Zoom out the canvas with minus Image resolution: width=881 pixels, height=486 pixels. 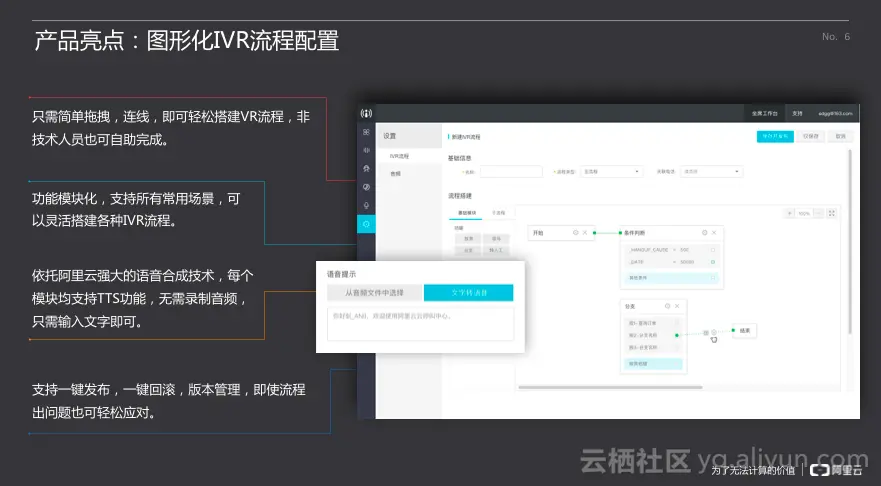[819, 214]
